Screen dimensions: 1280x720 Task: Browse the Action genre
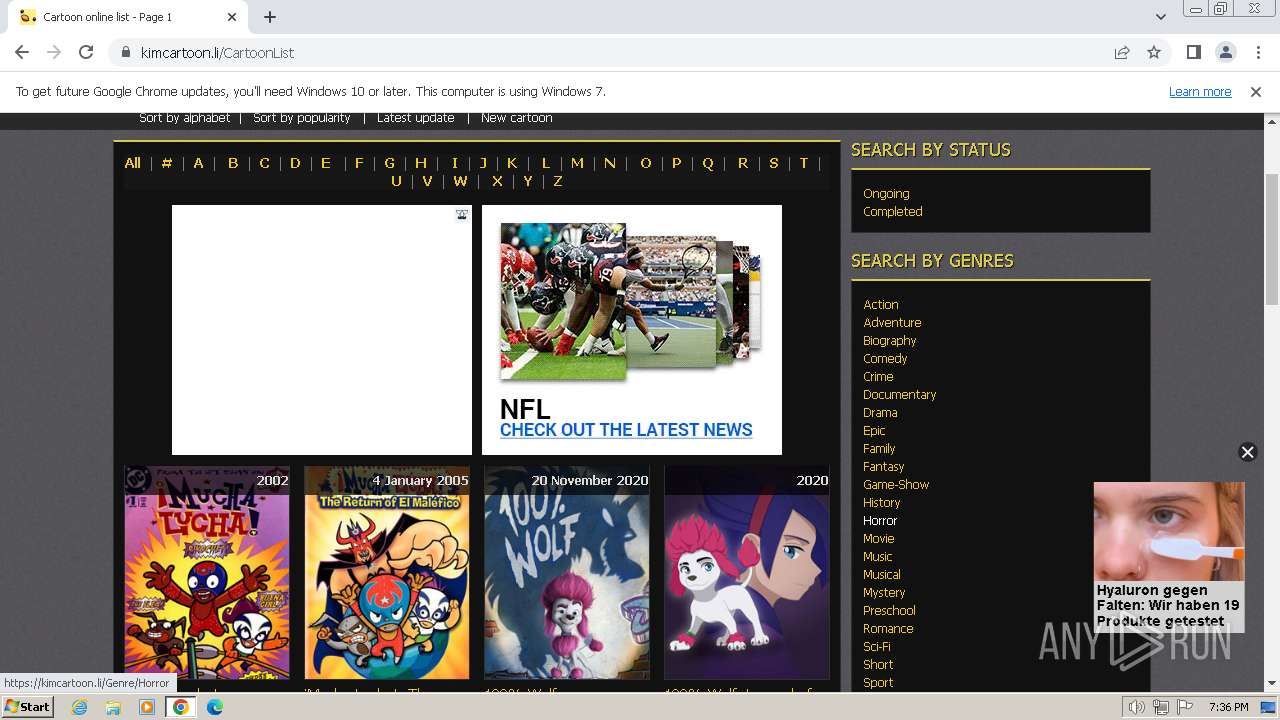point(881,305)
